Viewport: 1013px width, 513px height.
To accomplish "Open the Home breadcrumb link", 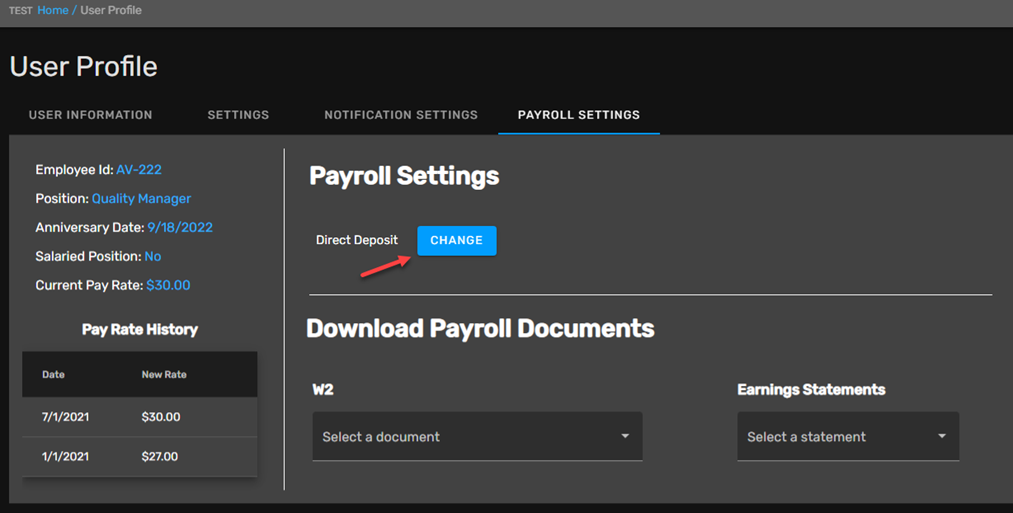I will pyautogui.click(x=53, y=10).
